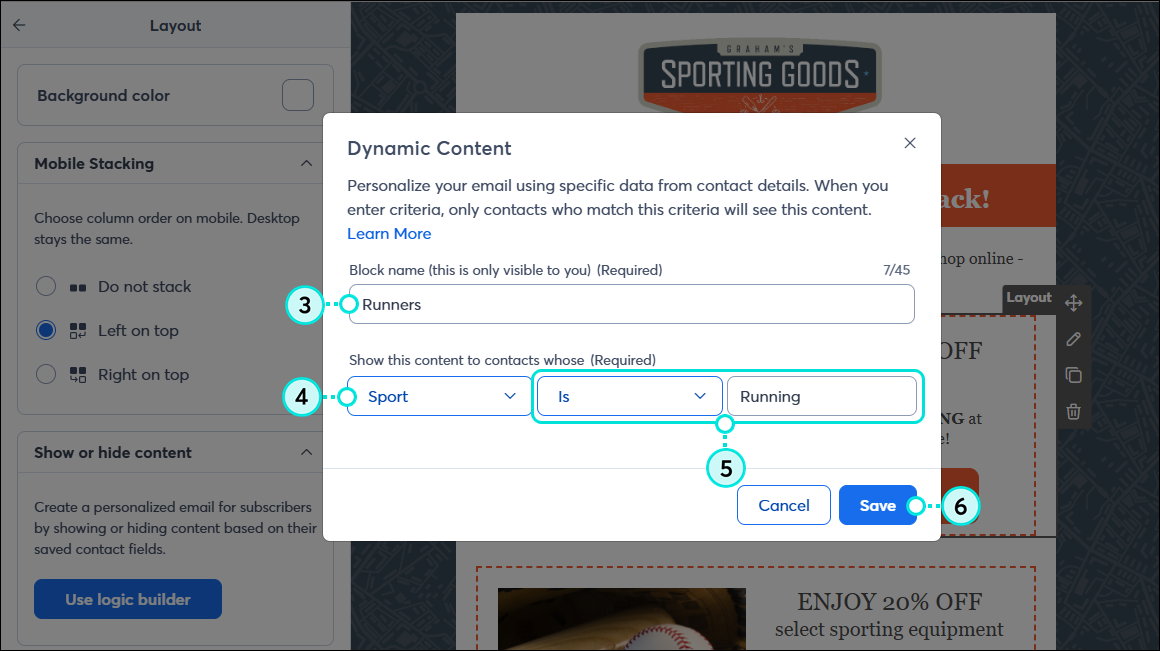Select the Do not stack radio button
This screenshot has height=651, width=1160.
point(46,286)
